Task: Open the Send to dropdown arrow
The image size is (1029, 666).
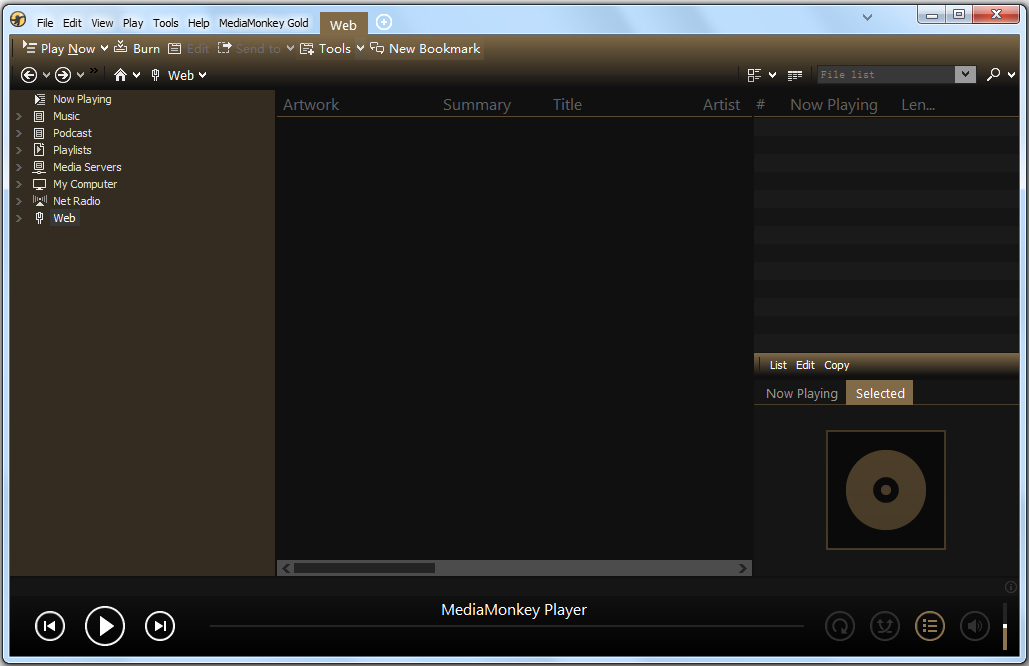Action: pos(290,49)
